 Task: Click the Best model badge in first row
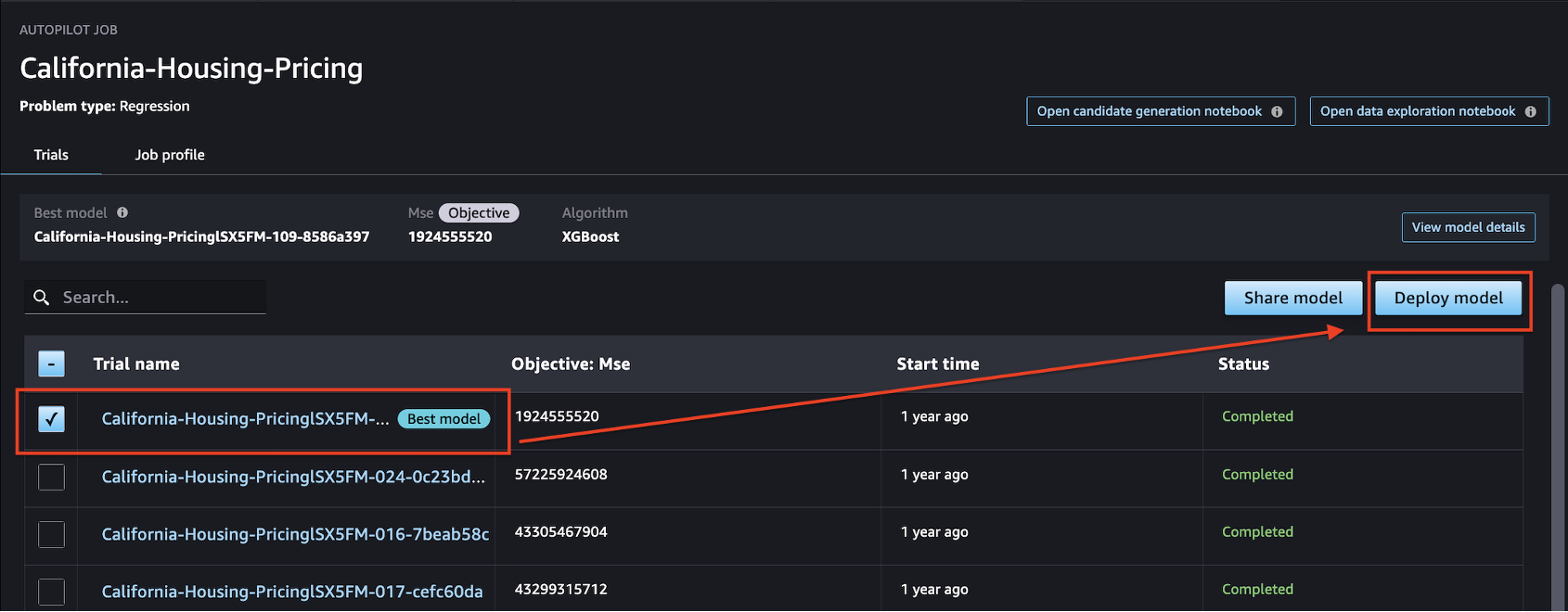pyautogui.click(x=443, y=419)
